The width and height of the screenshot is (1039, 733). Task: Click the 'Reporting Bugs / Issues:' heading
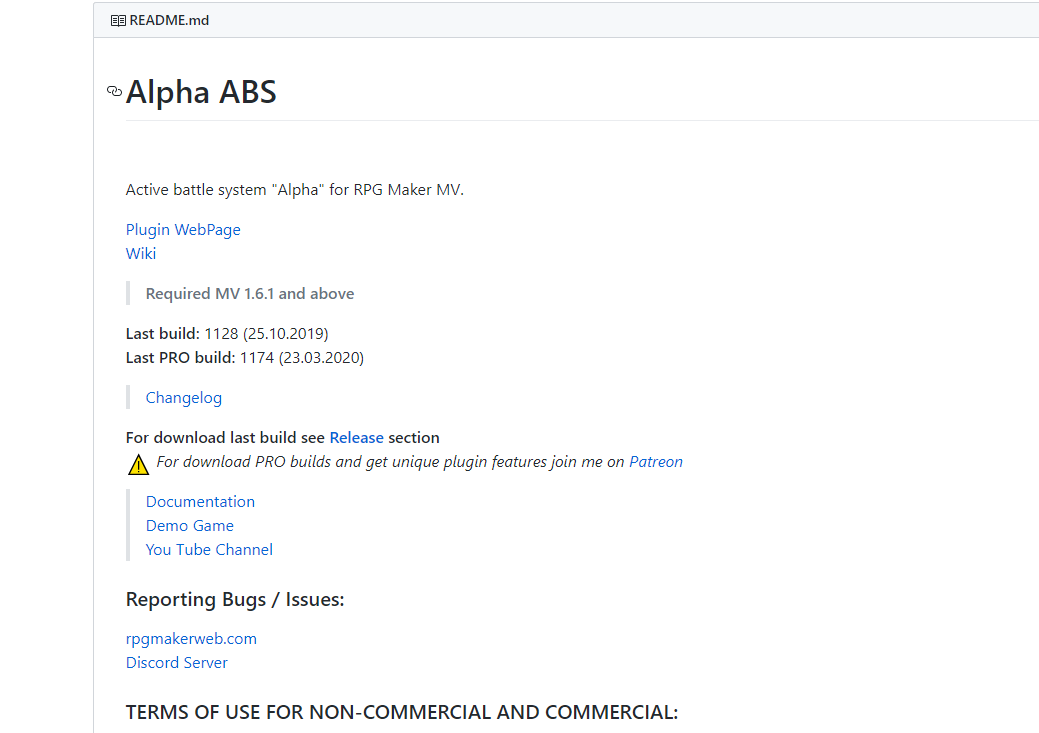(235, 600)
